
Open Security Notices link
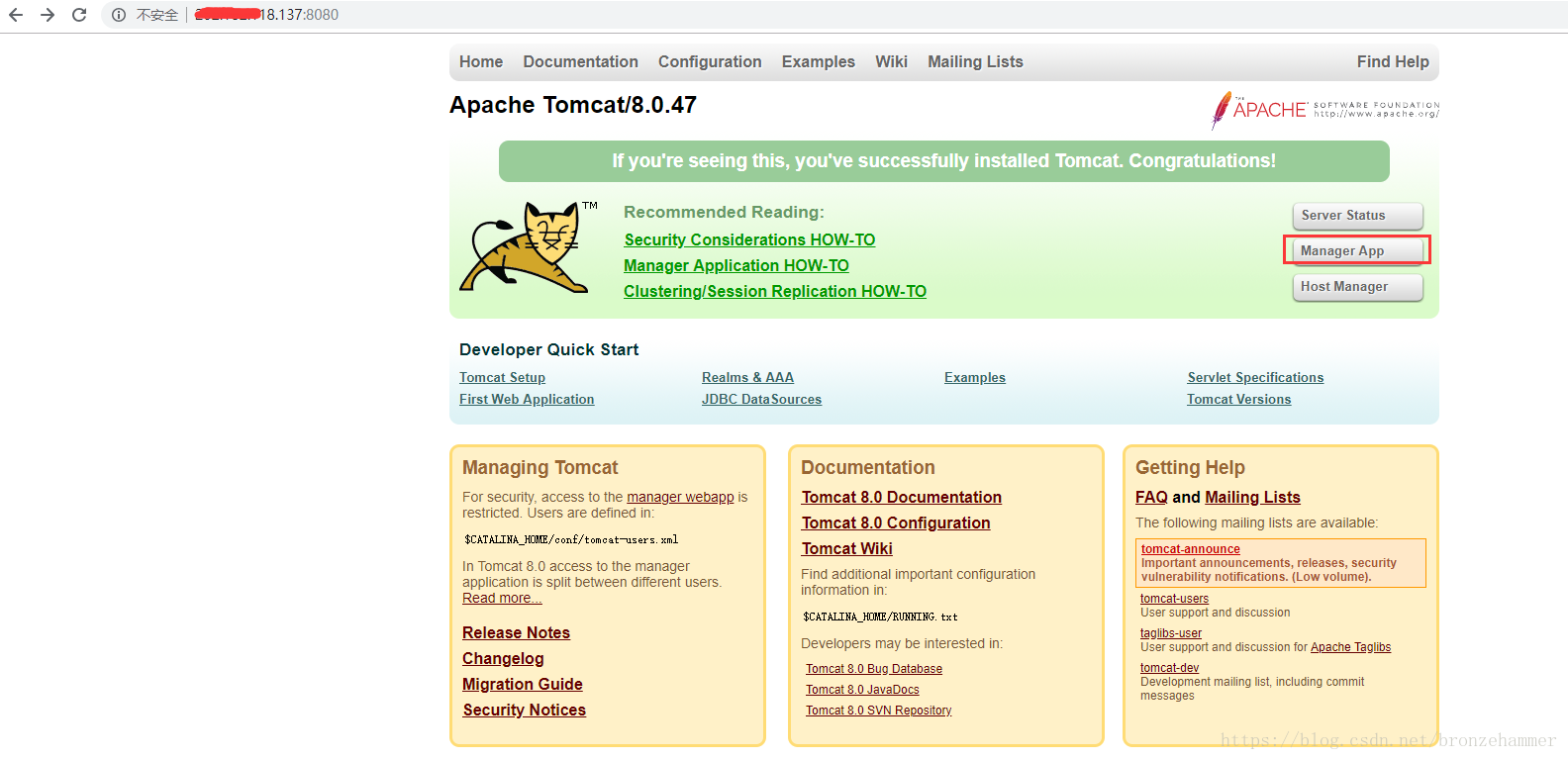click(x=524, y=710)
